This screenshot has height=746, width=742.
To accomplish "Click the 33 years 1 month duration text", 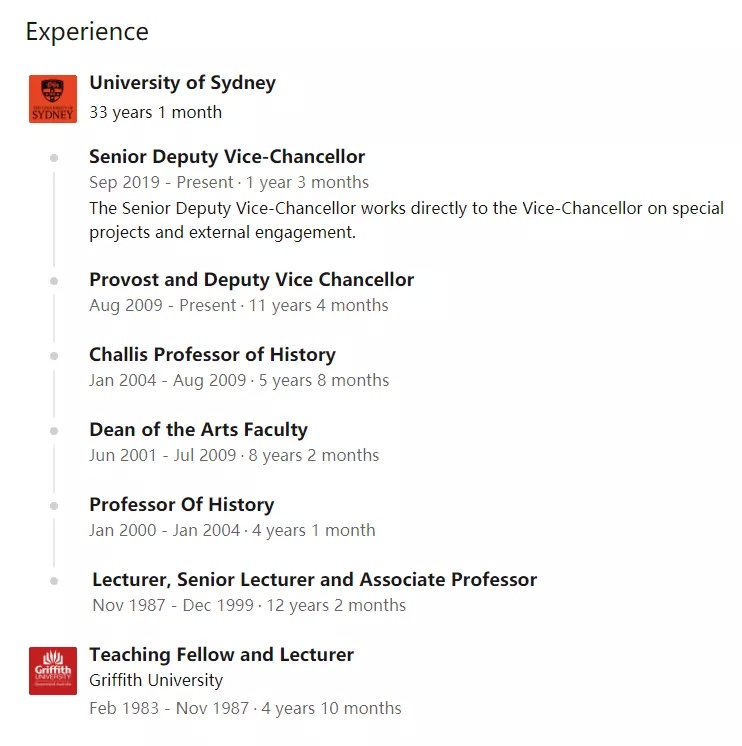I will click(156, 113).
